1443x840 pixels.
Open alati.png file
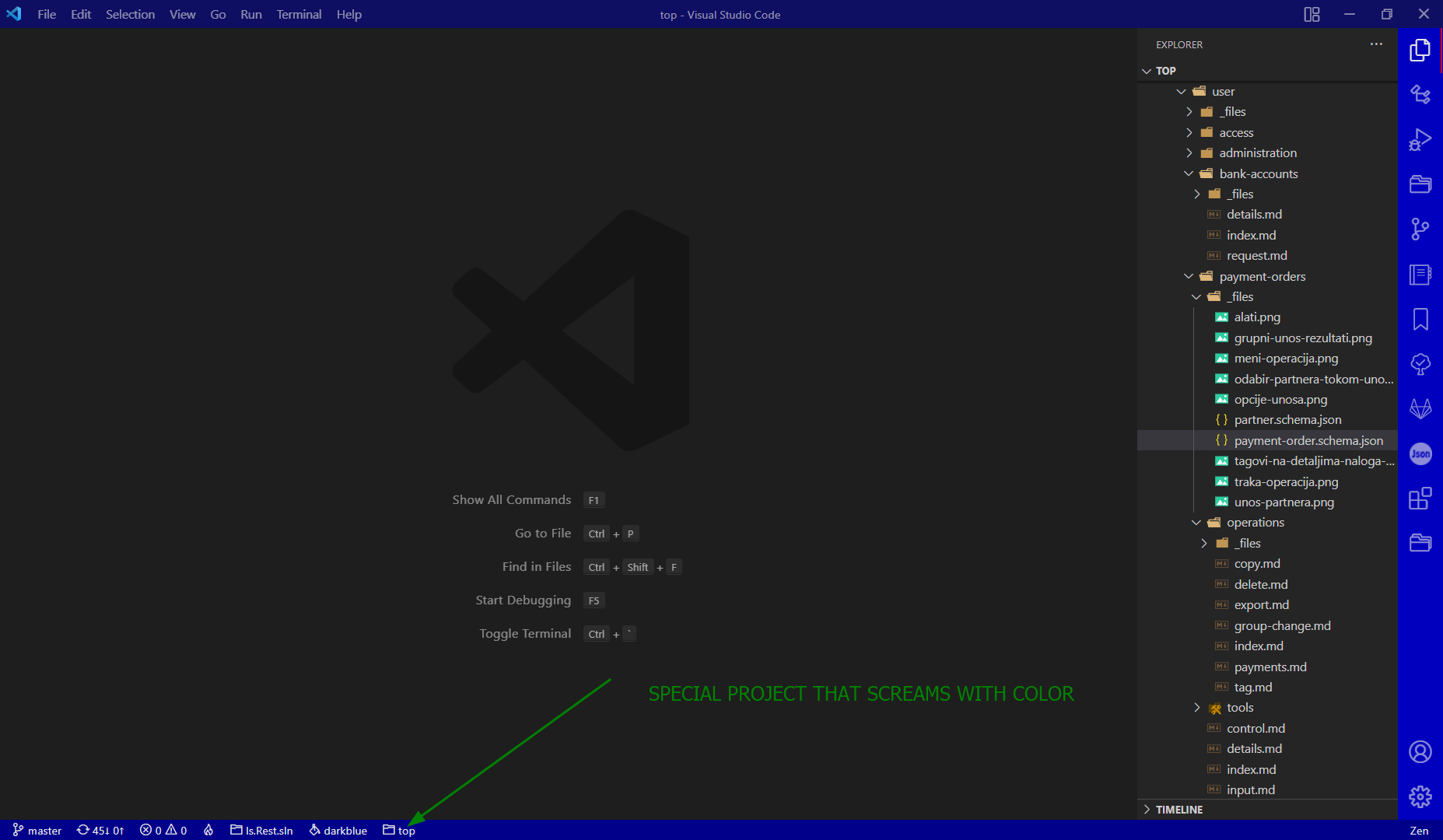pos(1267,317)
